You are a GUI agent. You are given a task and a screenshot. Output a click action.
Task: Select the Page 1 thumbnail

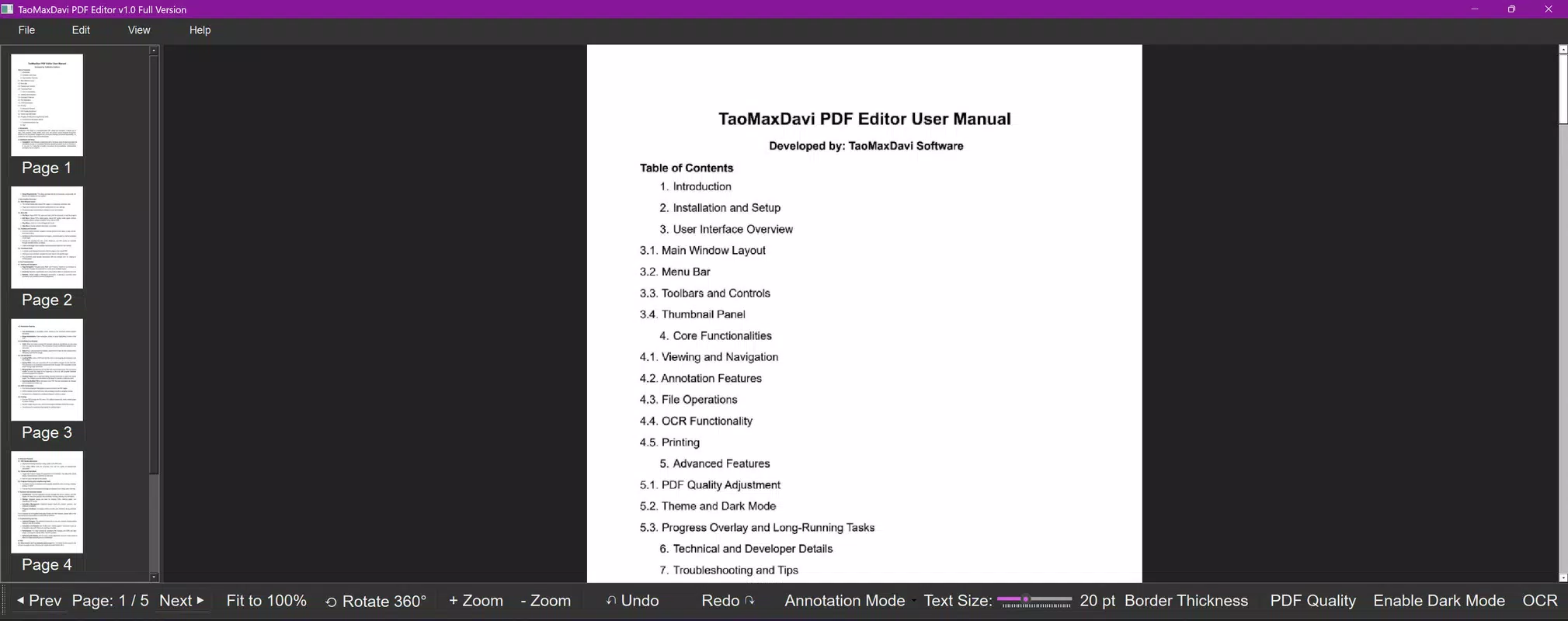pyautogui.click(x=47, y=115)
